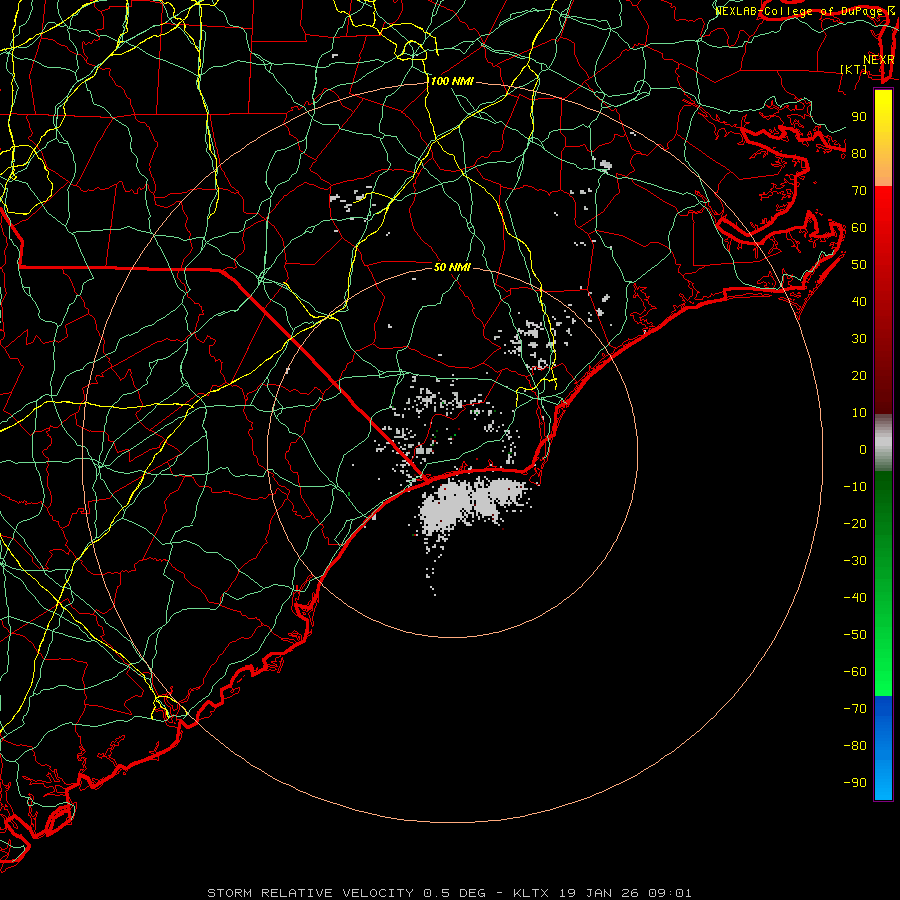Click the 10 value on the velocity scale
The height and width of the screenshot is (900, 900).
(x=859, y=413)
